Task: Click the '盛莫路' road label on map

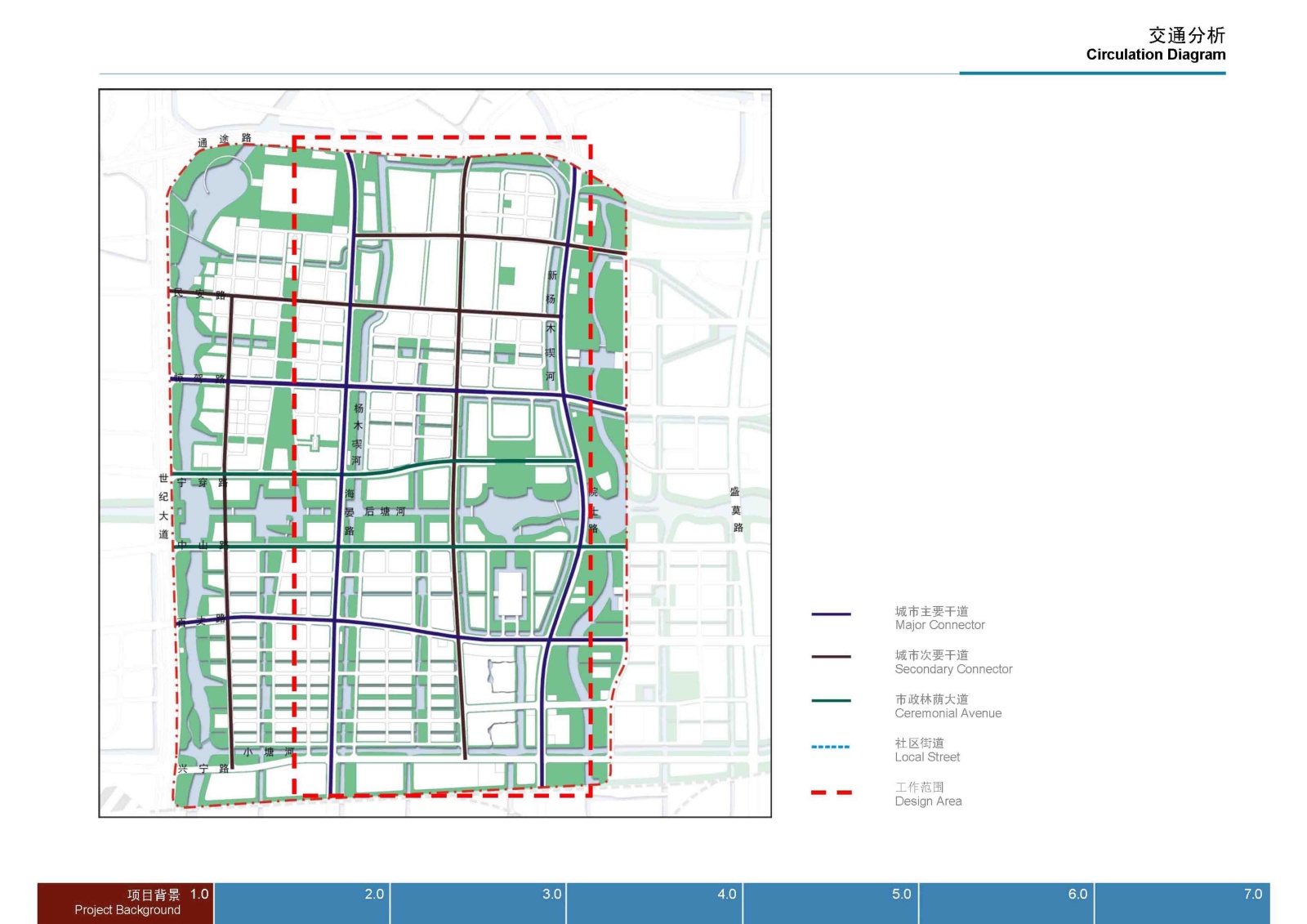Action: 736,510
